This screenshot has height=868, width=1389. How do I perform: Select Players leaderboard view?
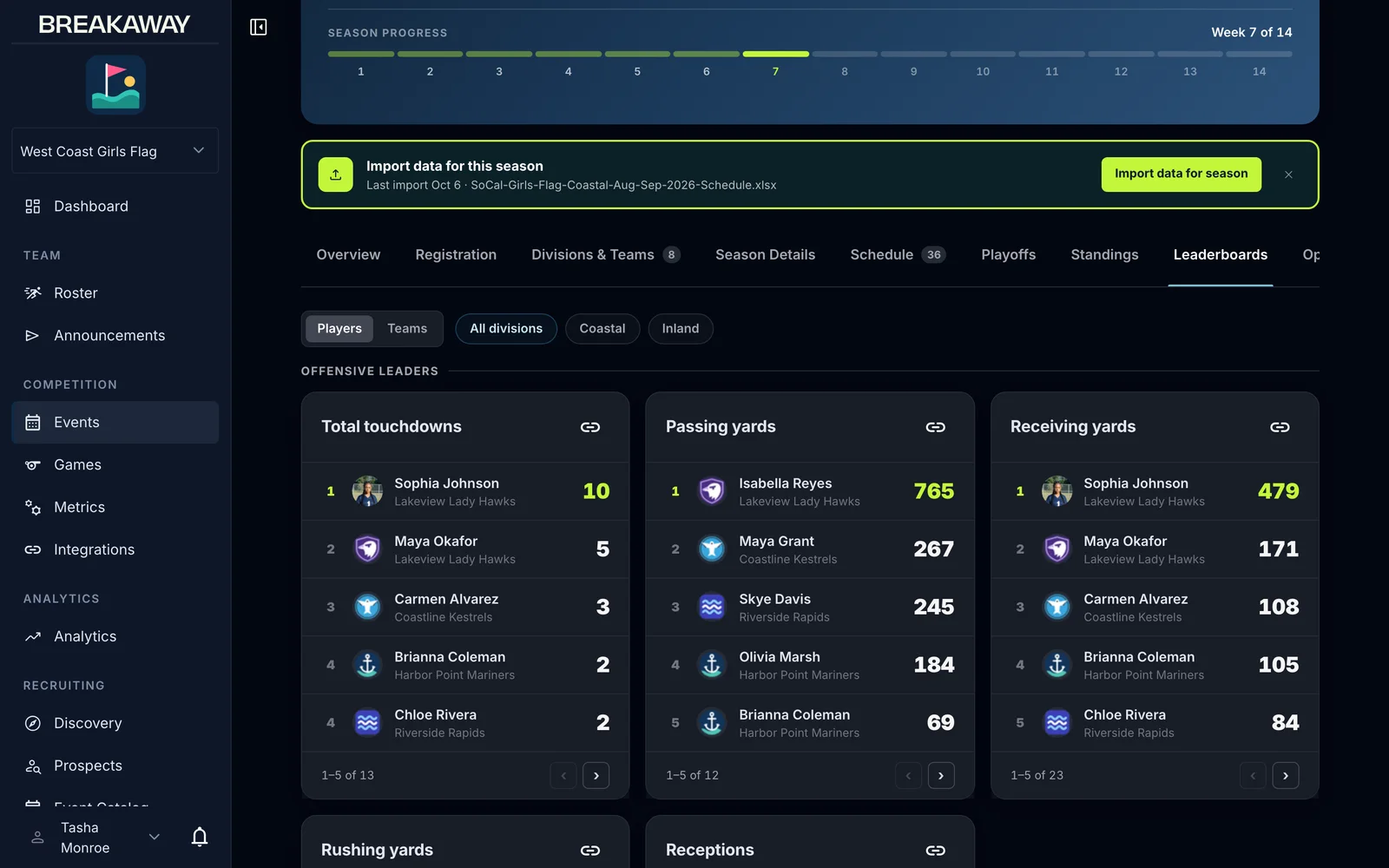[339, 328]
